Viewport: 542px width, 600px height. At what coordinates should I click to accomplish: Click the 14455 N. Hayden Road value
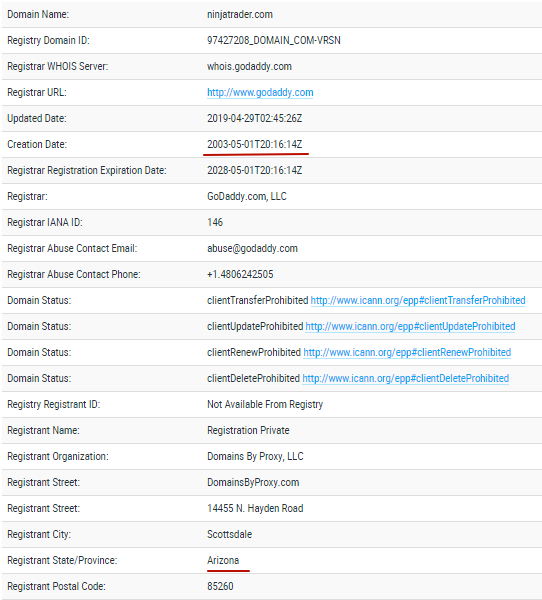[255, 509]
